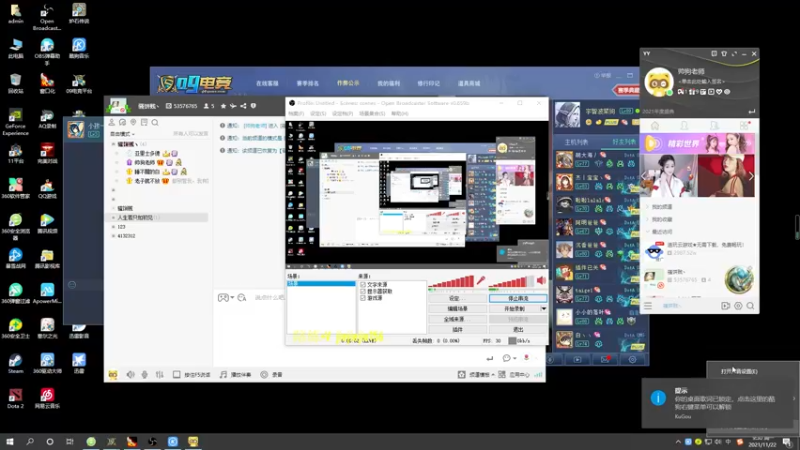Click the chat text input field in YY
Image resolution: width=800 pixels, height=450 pixels.
[269, 297]
